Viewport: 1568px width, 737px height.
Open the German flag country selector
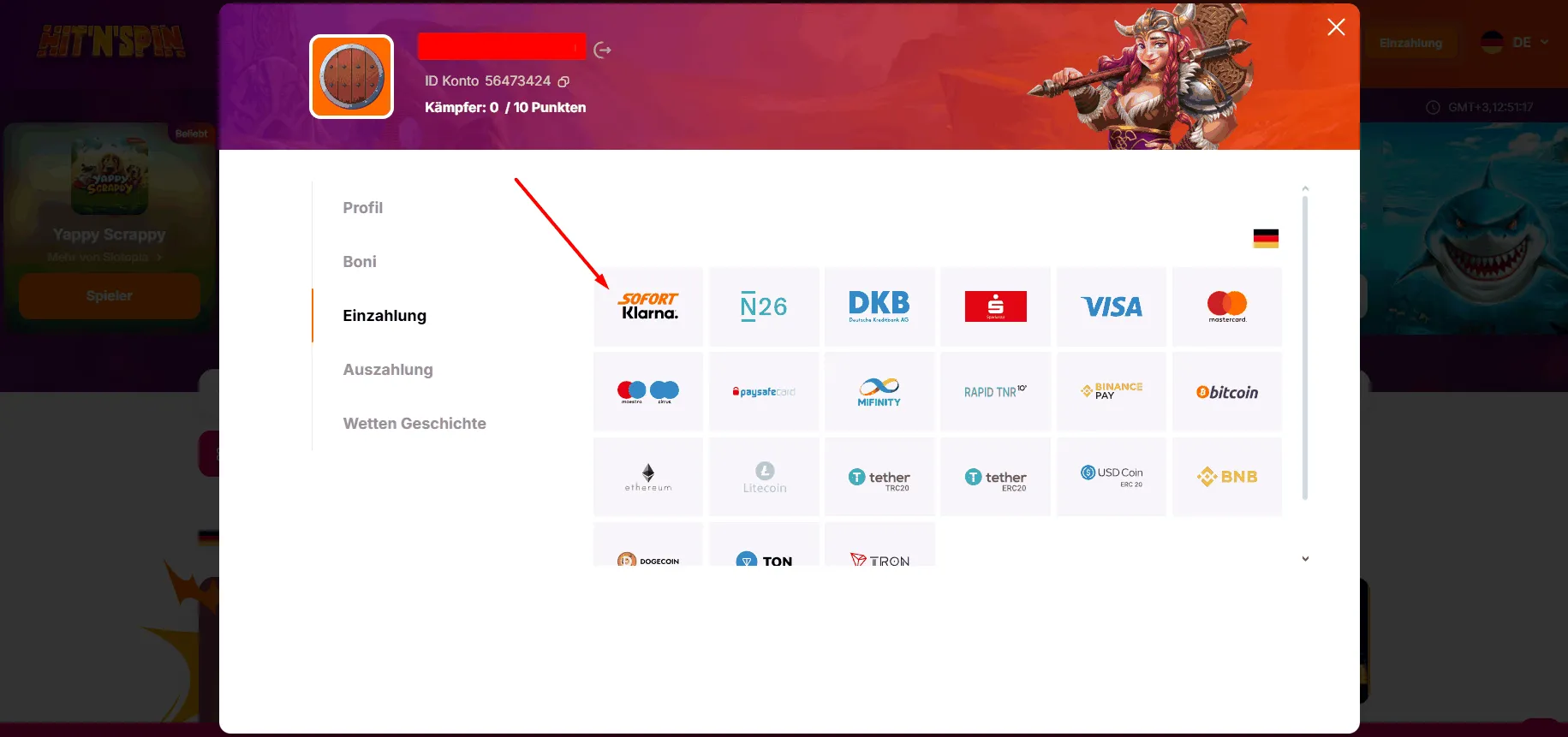tap(1265, 239)
